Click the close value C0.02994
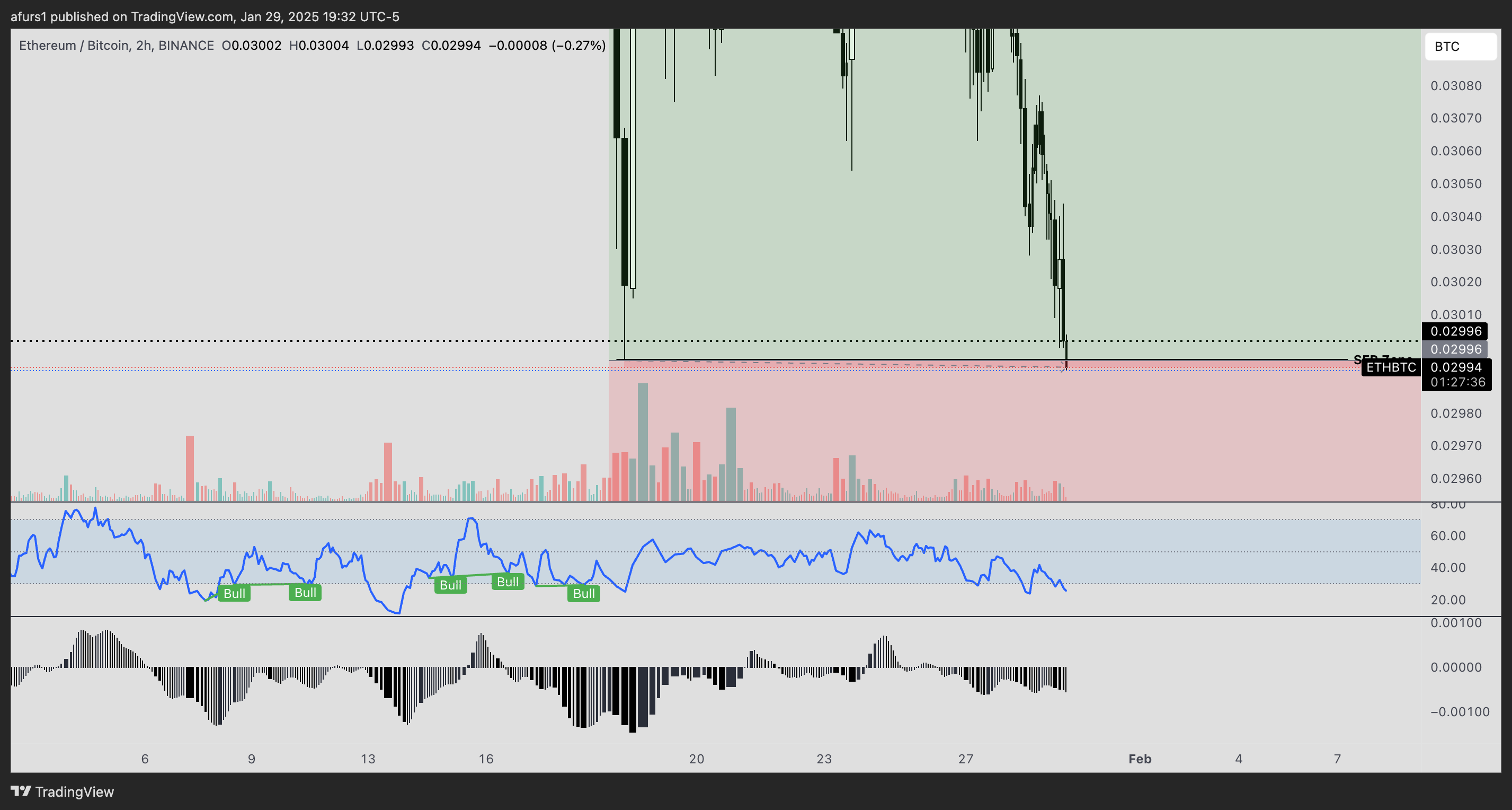This screenshot has height=810, width=1512. point(451,45)
